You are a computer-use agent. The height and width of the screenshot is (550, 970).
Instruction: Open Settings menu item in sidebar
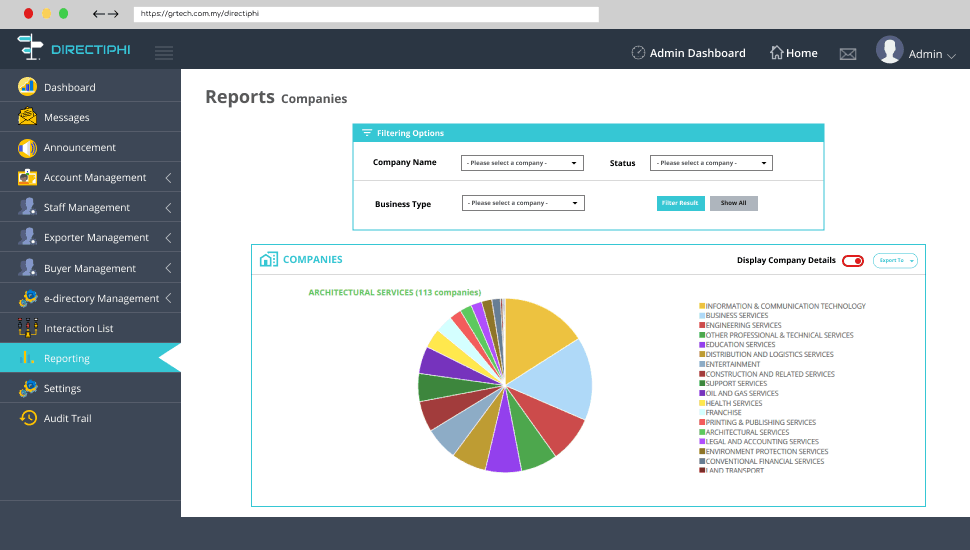(x=90, y=388)
